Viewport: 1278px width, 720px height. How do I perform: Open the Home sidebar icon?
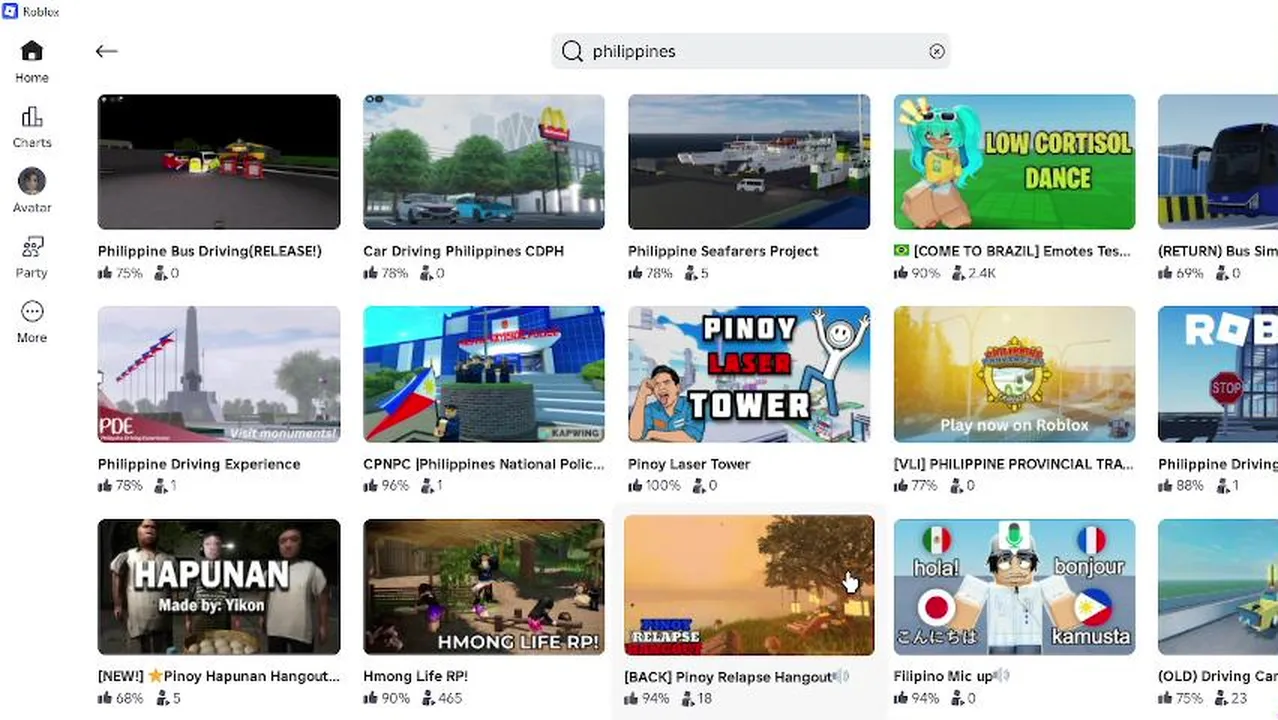pyautogui.click(x=32, y=51)
